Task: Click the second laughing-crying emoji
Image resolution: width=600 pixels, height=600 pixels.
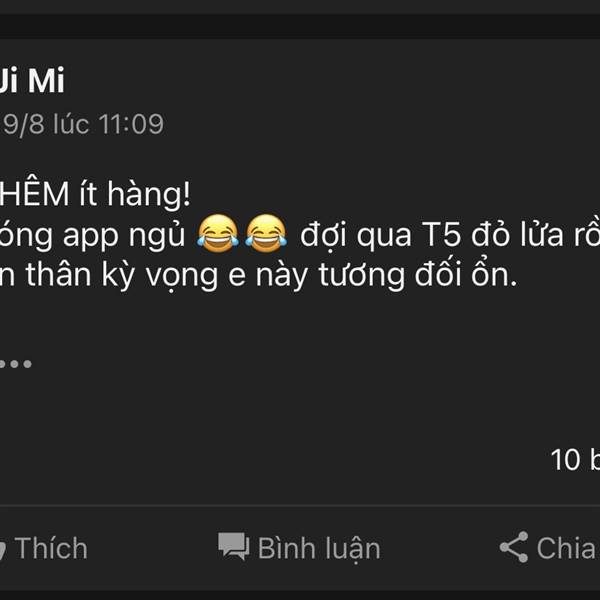Action: [266, 233]
